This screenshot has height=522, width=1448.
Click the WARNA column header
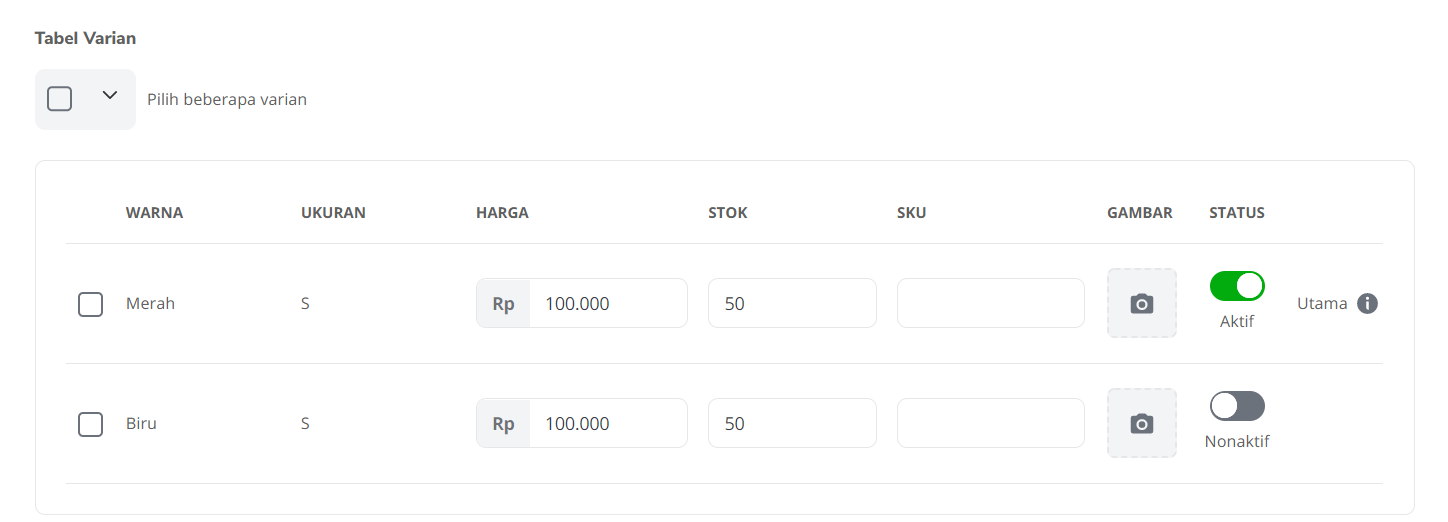(154, 212)
